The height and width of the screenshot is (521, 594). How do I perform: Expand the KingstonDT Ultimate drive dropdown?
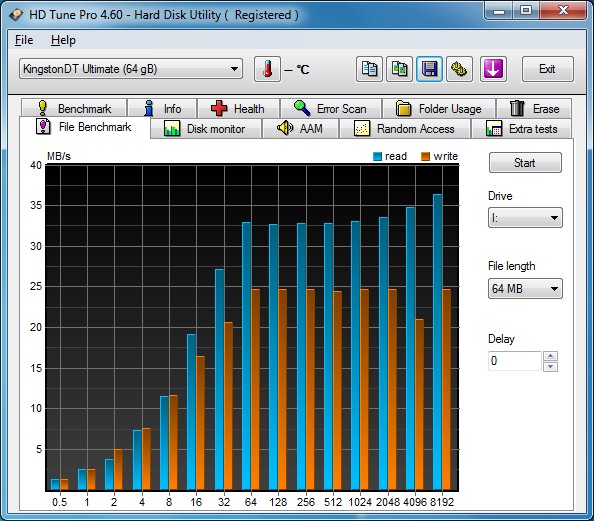pos(131,69)
